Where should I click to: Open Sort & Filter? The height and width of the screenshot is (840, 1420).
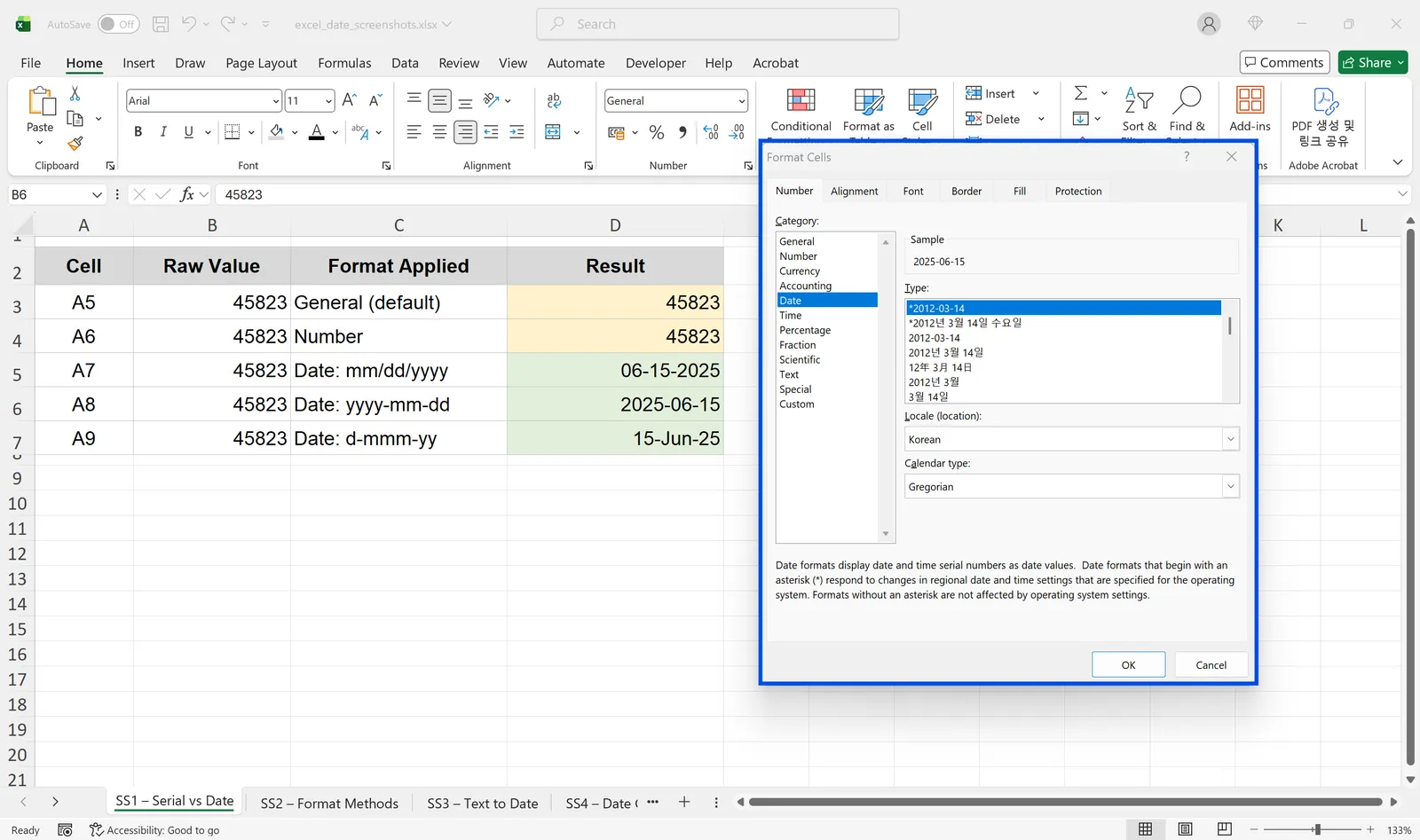click(1139, 110)
